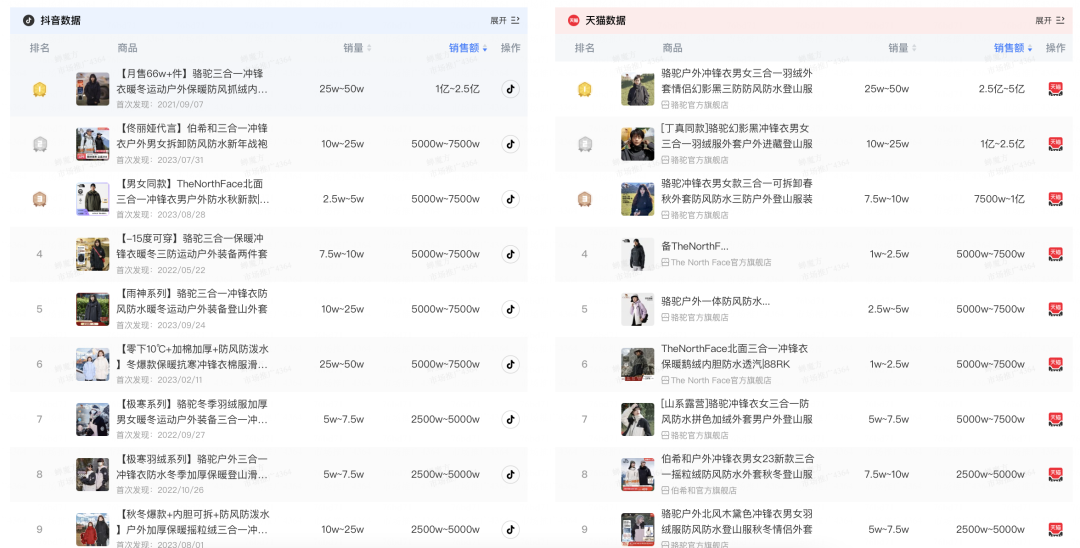This screenshot has height=548, width=1080.
Task: Sort 抖音数据 by 销售额 column
Action: click(468, 48)
